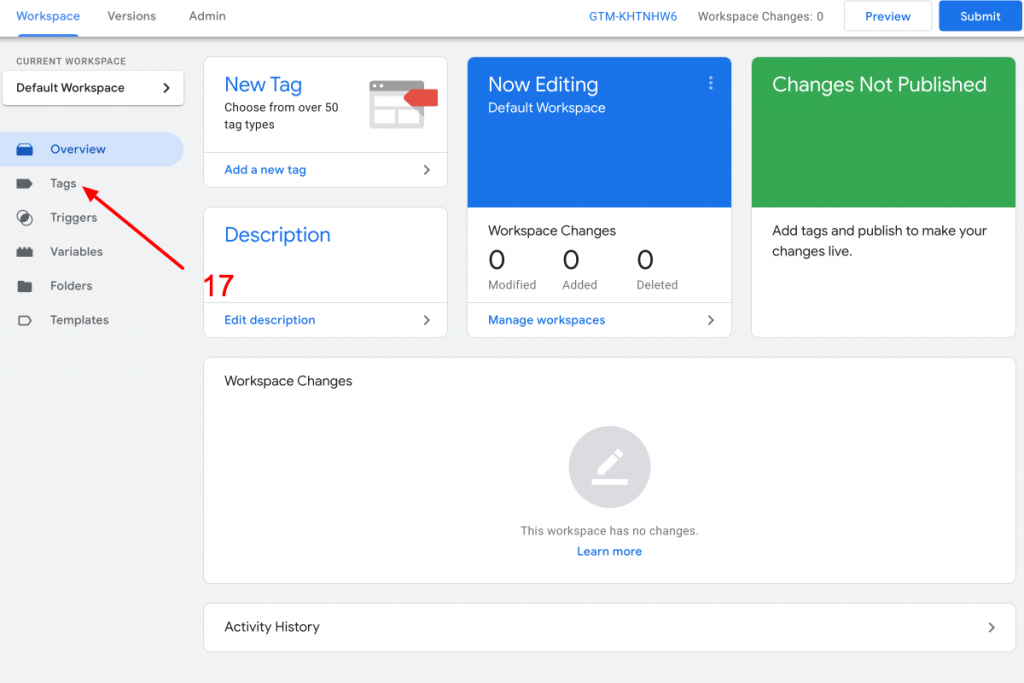Expand the Activity History section

point(609,627)
